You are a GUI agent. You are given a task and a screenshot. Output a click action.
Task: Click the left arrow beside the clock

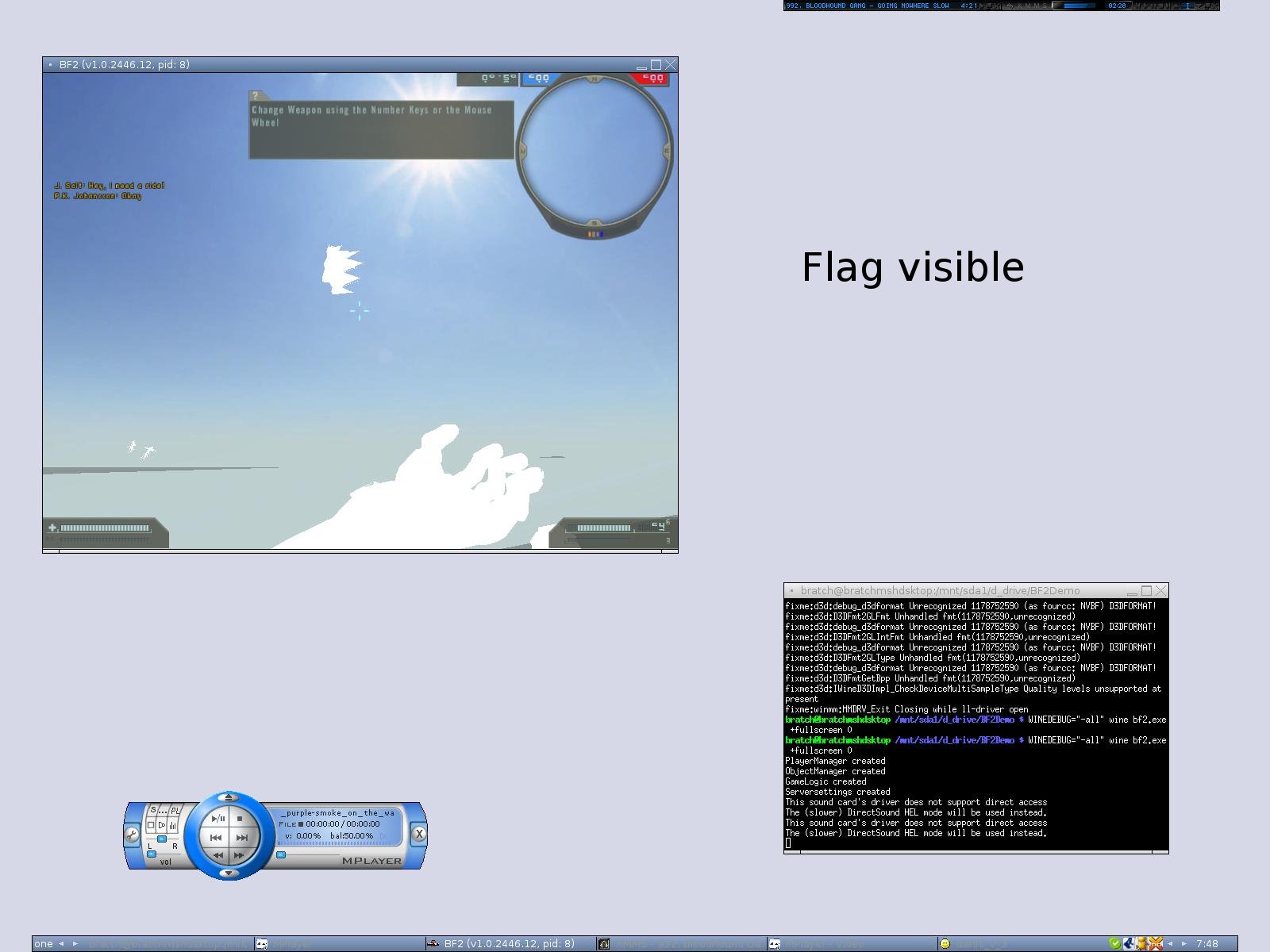pos(1170,943)
